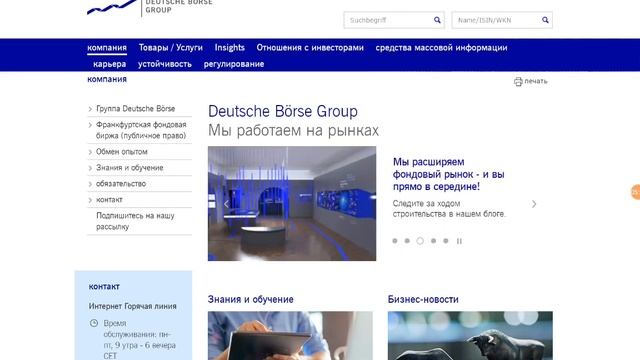
Task: Open регулирование menu item
Action: click(x=234, y=64)
